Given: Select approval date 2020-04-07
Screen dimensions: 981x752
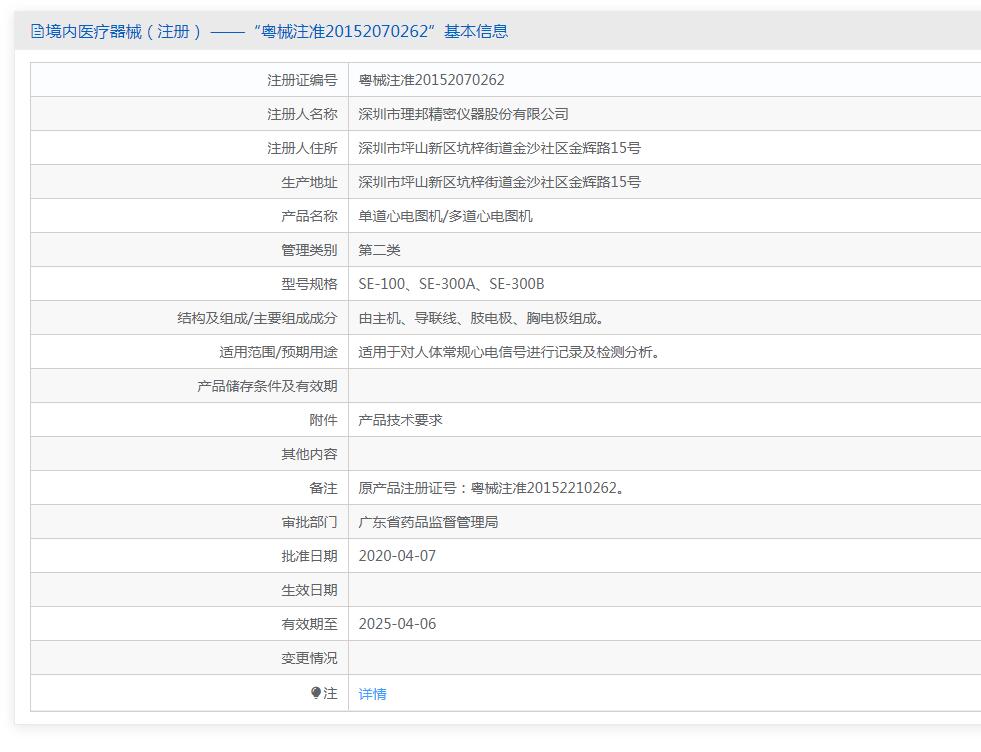Looking at the screenshot, I should coord(397,556).
